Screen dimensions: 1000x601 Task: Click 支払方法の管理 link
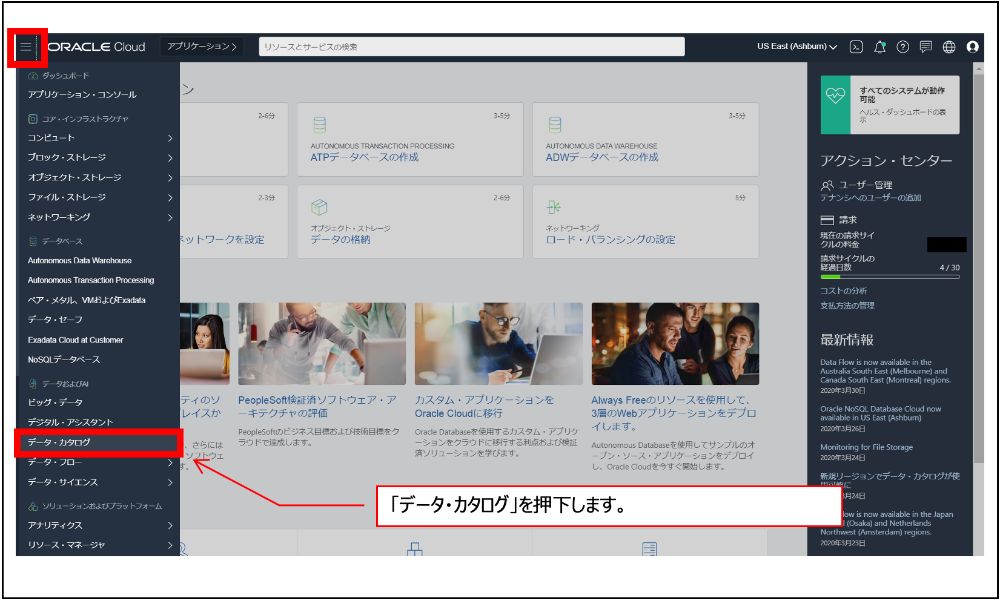tap(847, 306)
